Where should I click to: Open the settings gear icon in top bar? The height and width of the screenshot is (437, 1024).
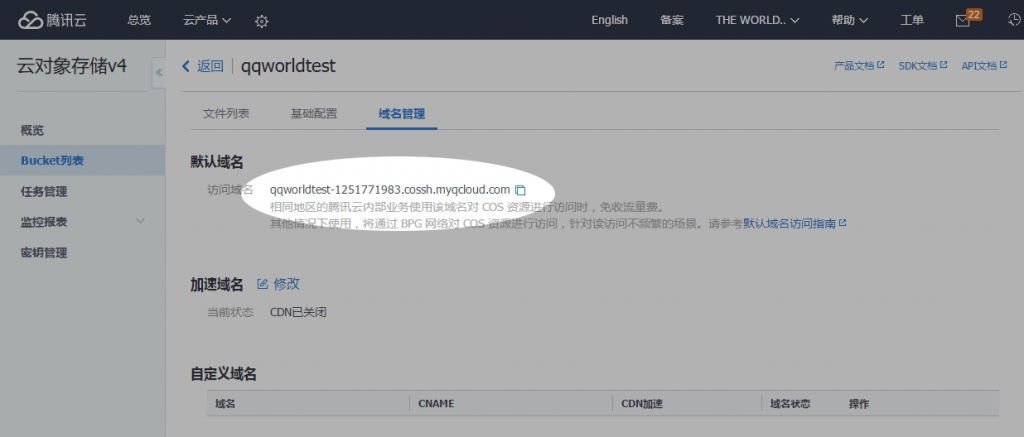pos(262,21)
